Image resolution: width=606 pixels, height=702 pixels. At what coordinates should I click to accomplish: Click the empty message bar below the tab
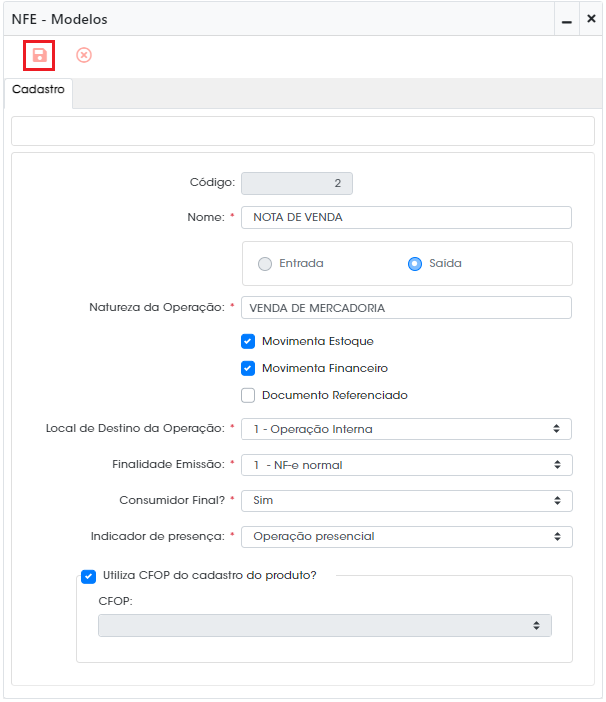(303, 131)
